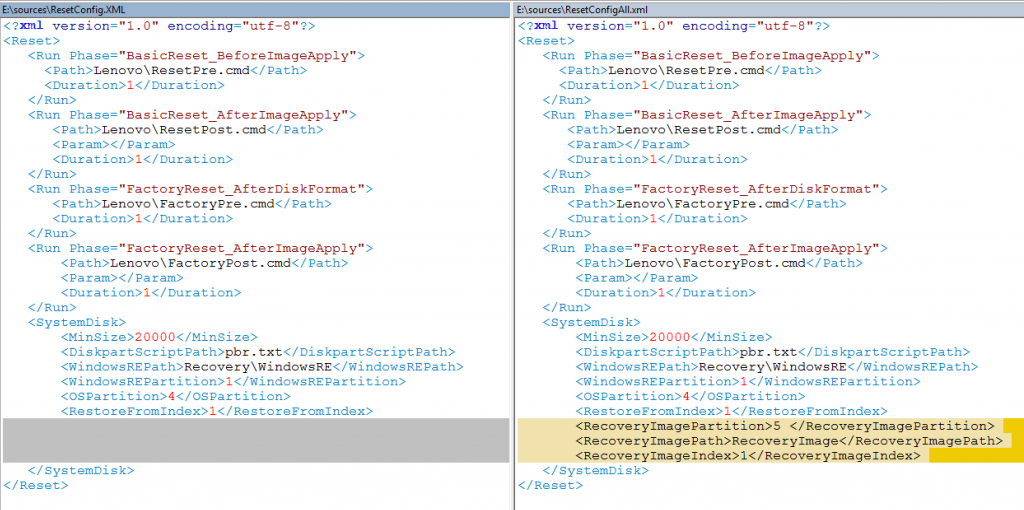Click Lenovo\FactoryPost.cmd path in ResetConfigAll.xml
The image size is (1024, 510).
[720, 263]
